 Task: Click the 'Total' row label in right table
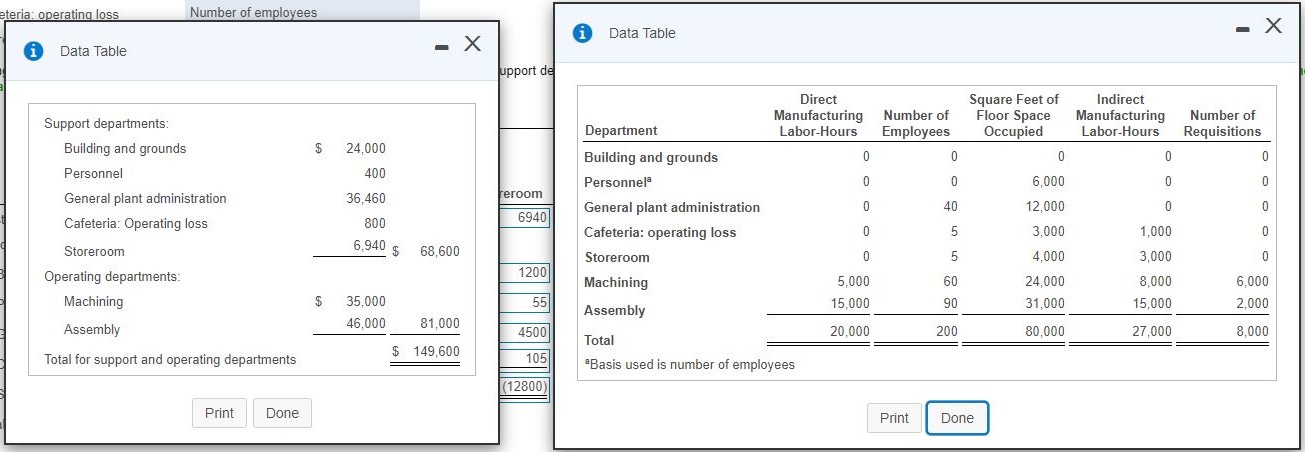point(600,340)
